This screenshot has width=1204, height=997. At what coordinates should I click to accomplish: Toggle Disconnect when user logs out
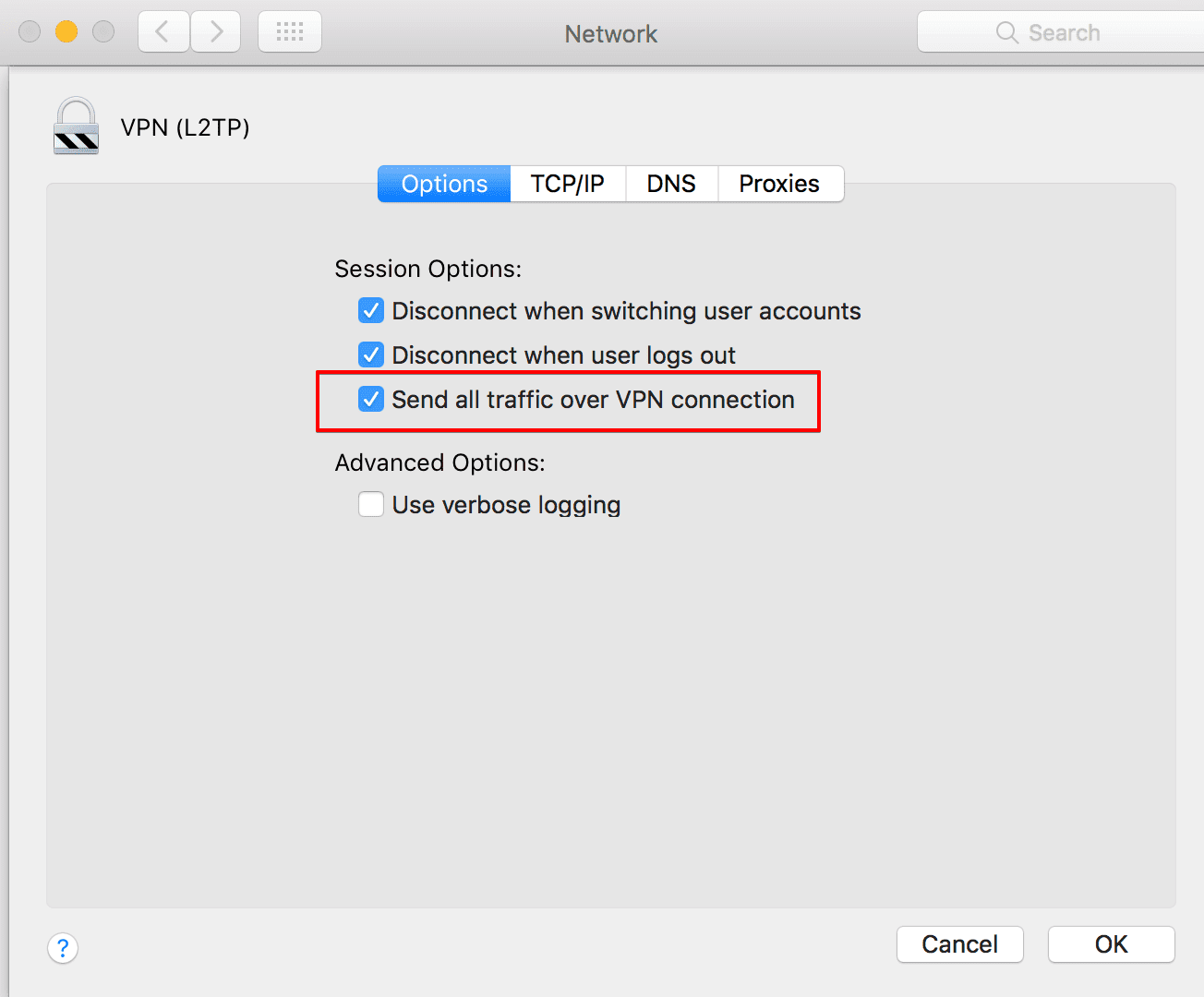[371, 354]
